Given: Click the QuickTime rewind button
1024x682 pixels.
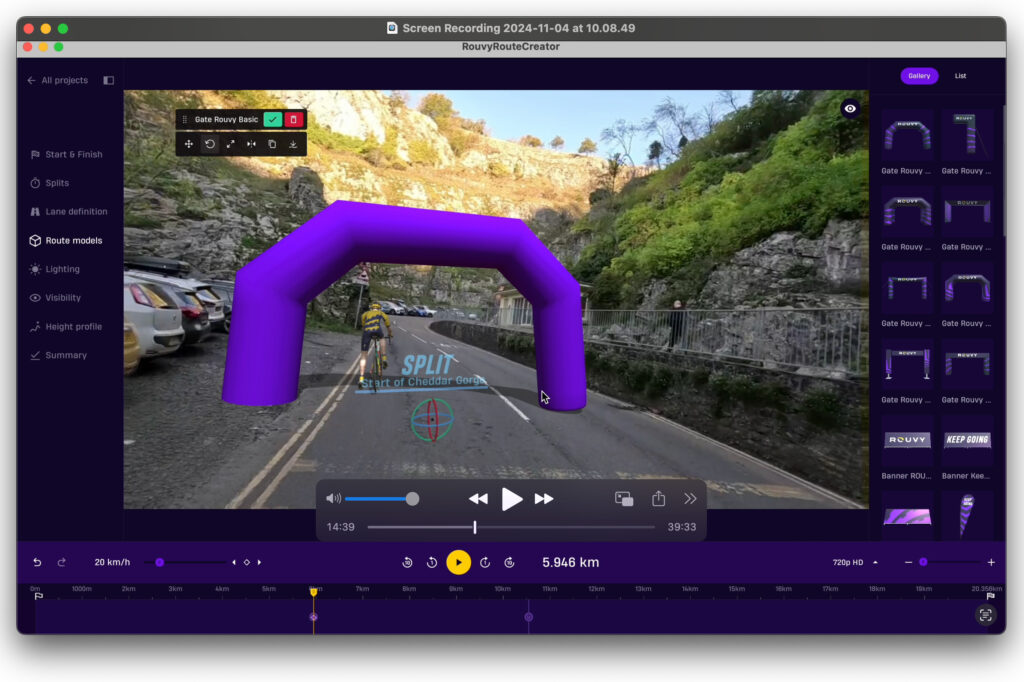Looking at the screenshot, I should click(478, 499).
